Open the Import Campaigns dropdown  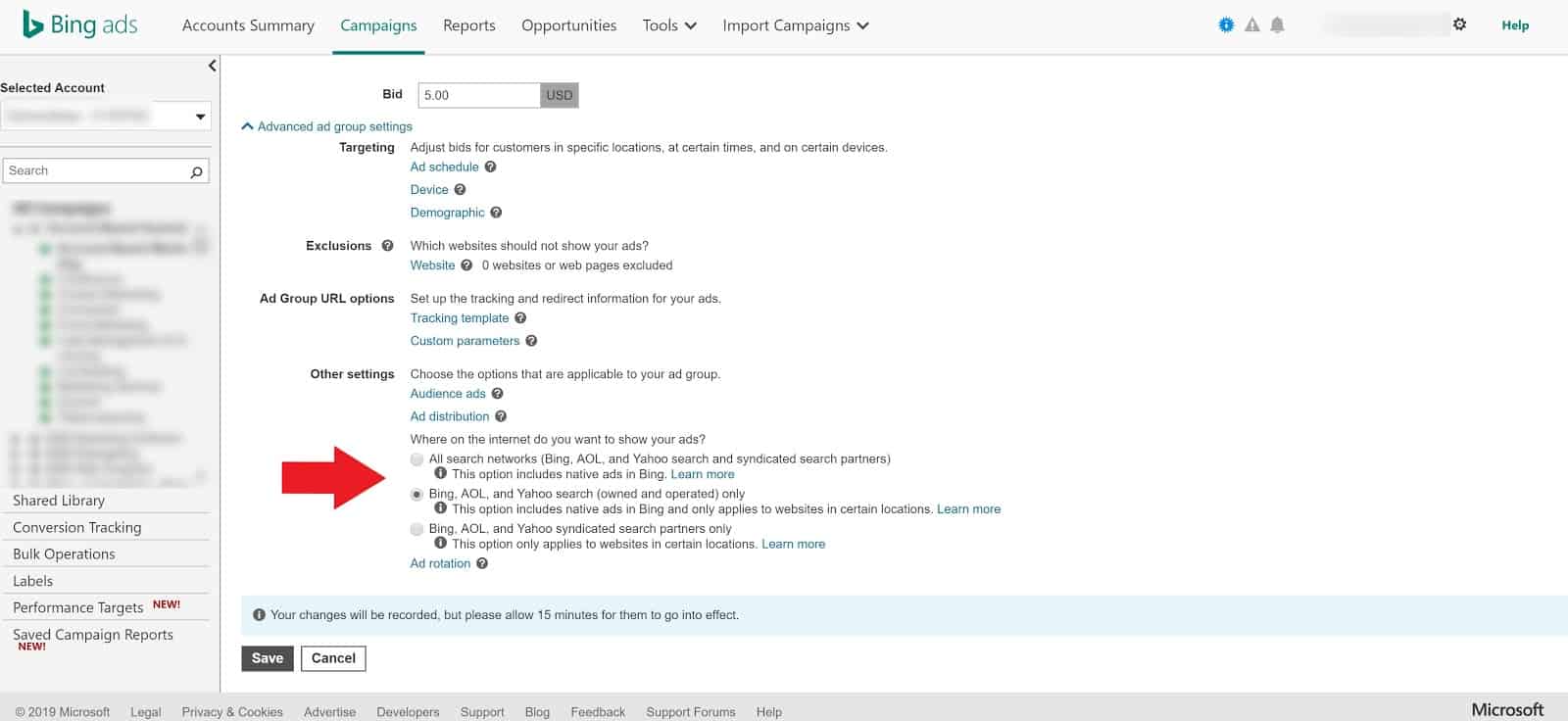point(796,25)
